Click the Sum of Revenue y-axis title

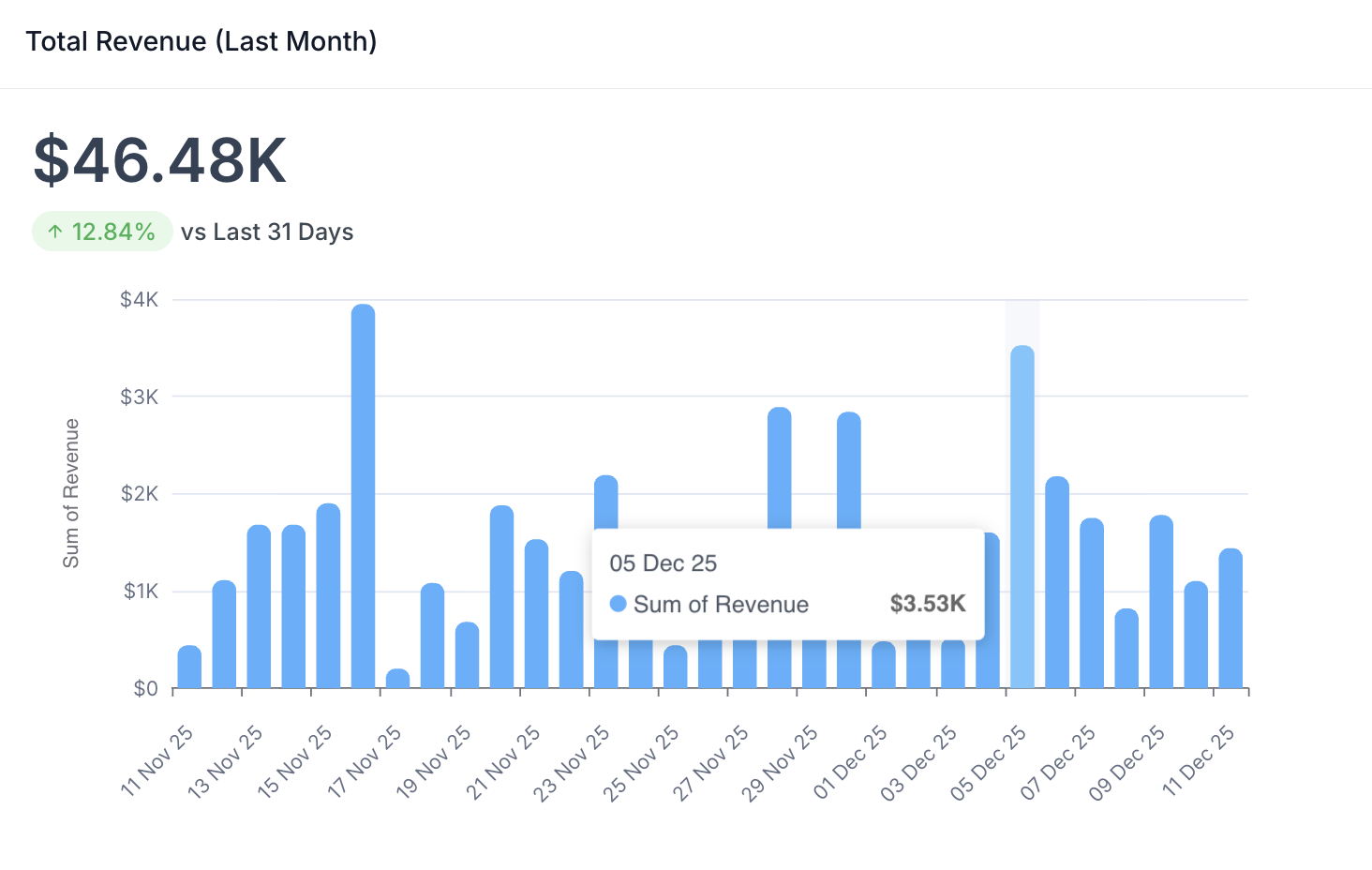[71, 493]
